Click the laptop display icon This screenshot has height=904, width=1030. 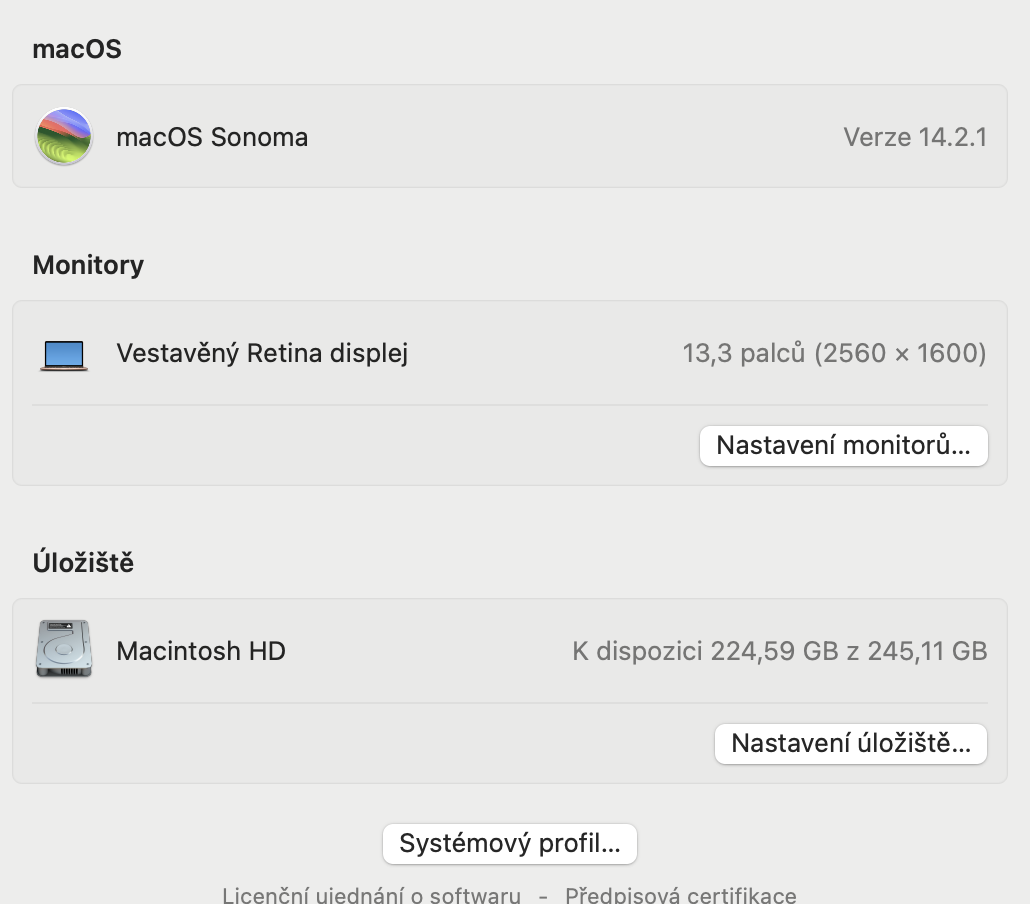(64, 354)
